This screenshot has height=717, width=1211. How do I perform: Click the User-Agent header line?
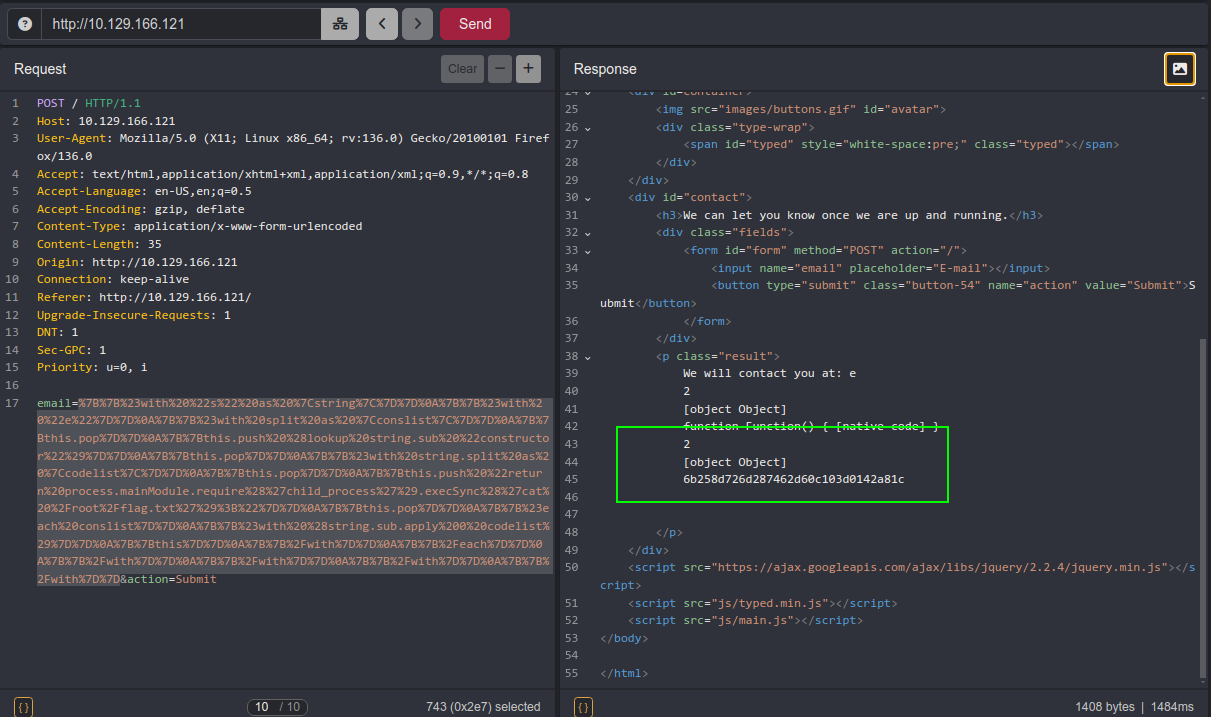click(293, 147)
